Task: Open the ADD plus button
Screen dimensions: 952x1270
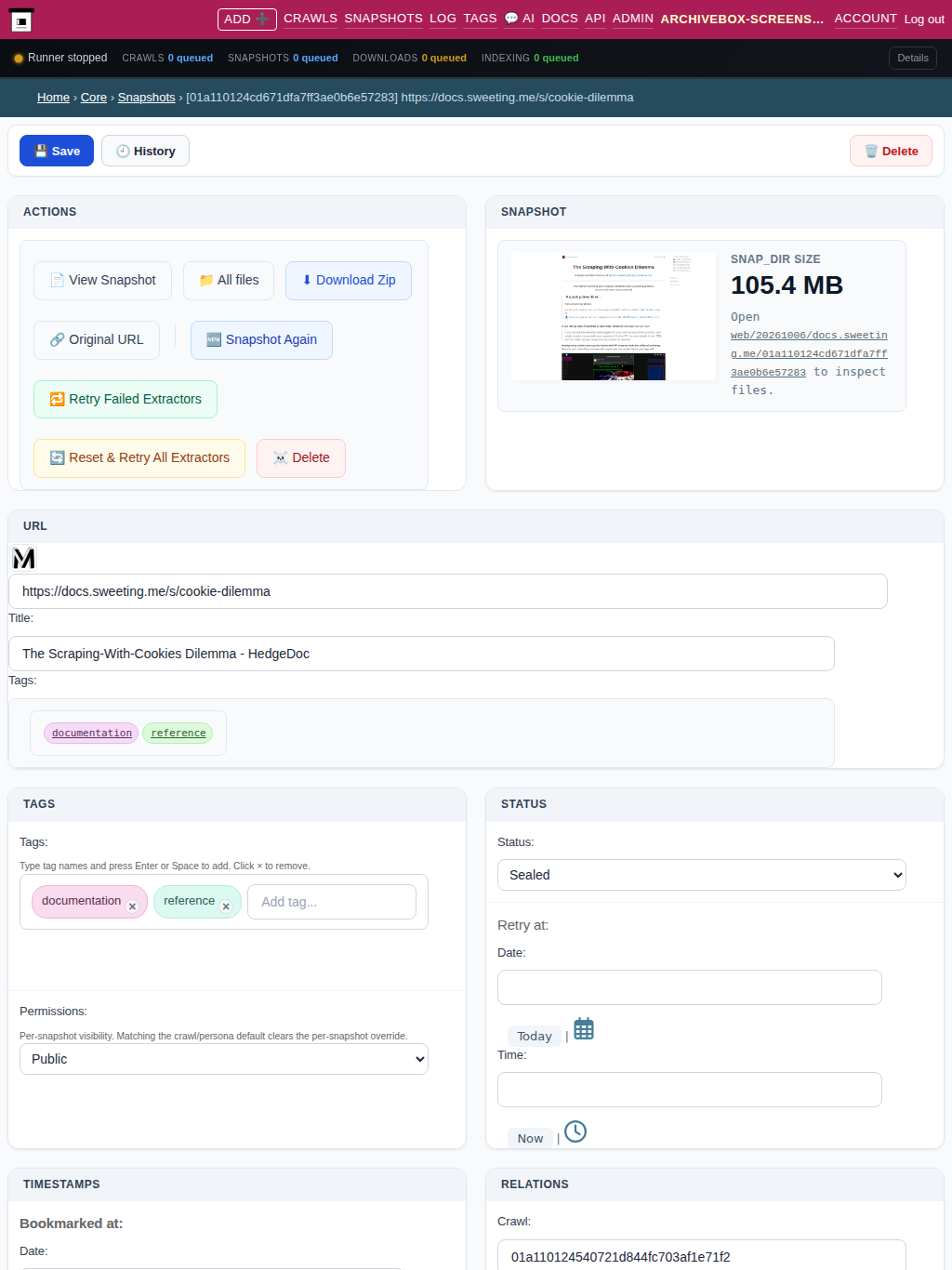Action: (247, 19)
